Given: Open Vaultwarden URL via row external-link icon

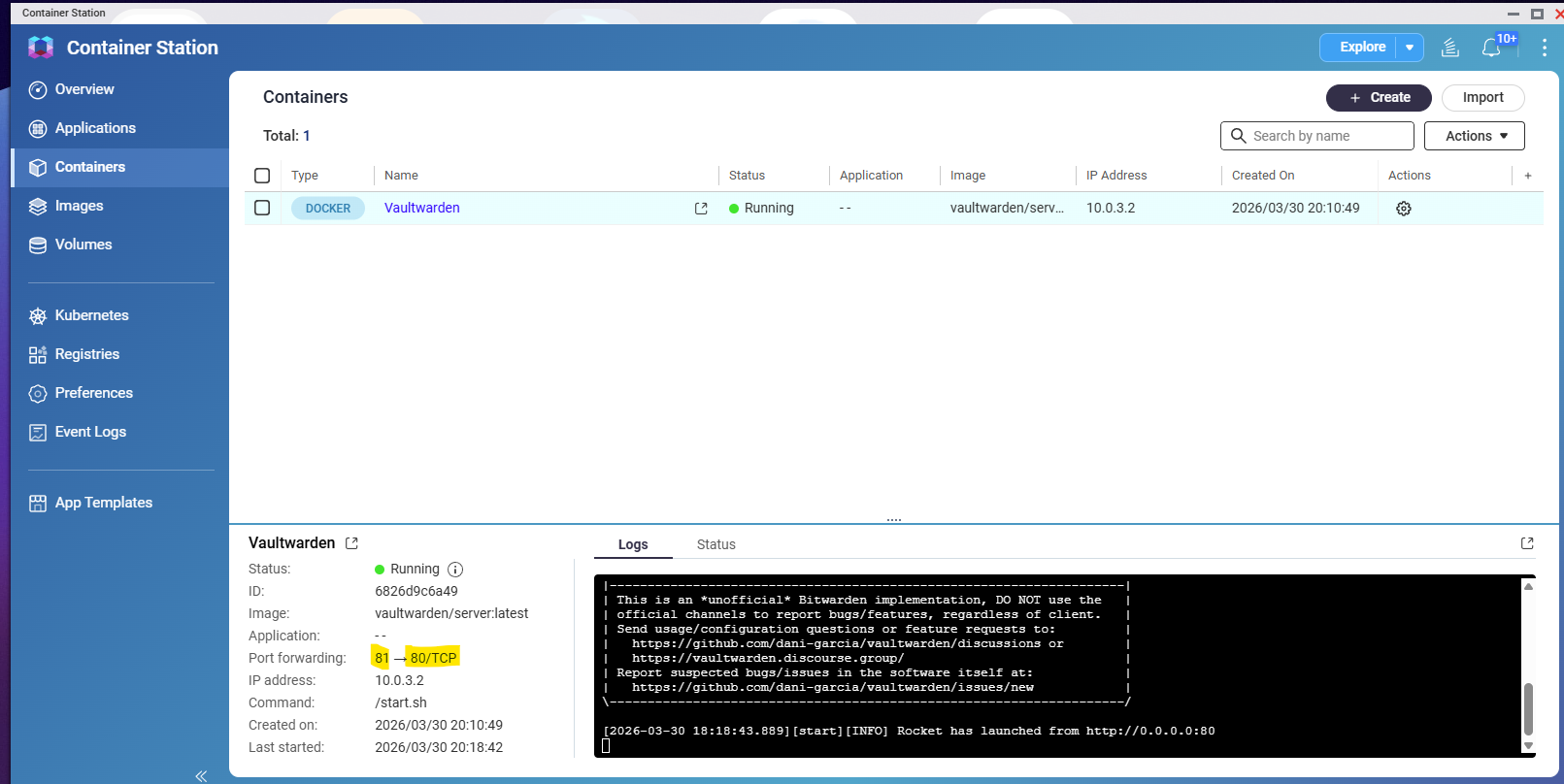Looking at the screenshot, I should pyautogui.click(x=701, y=209).
